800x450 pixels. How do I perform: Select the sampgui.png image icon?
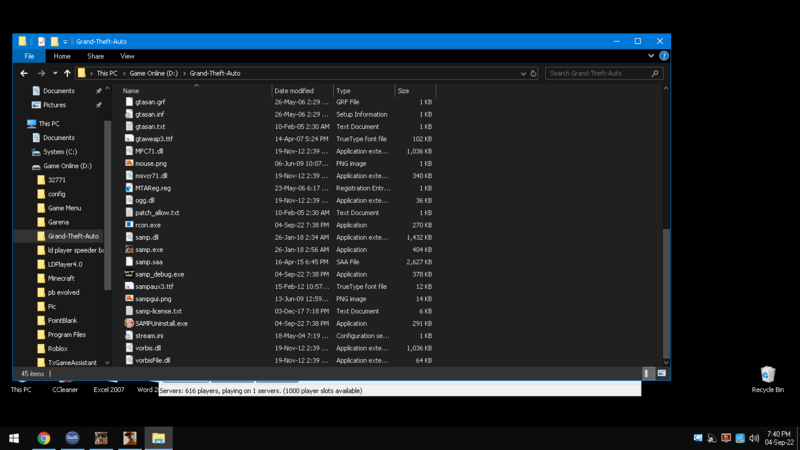click(129, 298)
